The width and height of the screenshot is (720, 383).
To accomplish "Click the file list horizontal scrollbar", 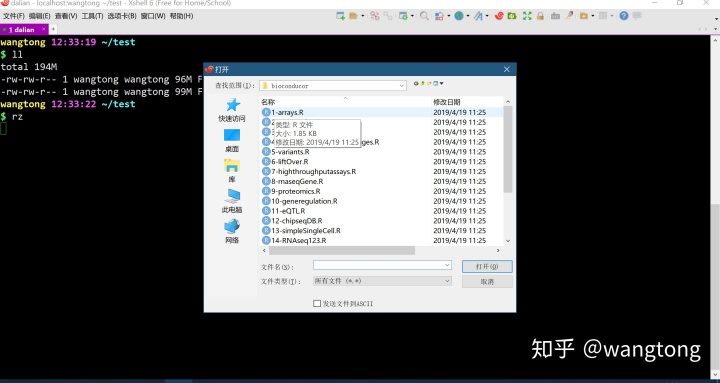I will [342, 250].
